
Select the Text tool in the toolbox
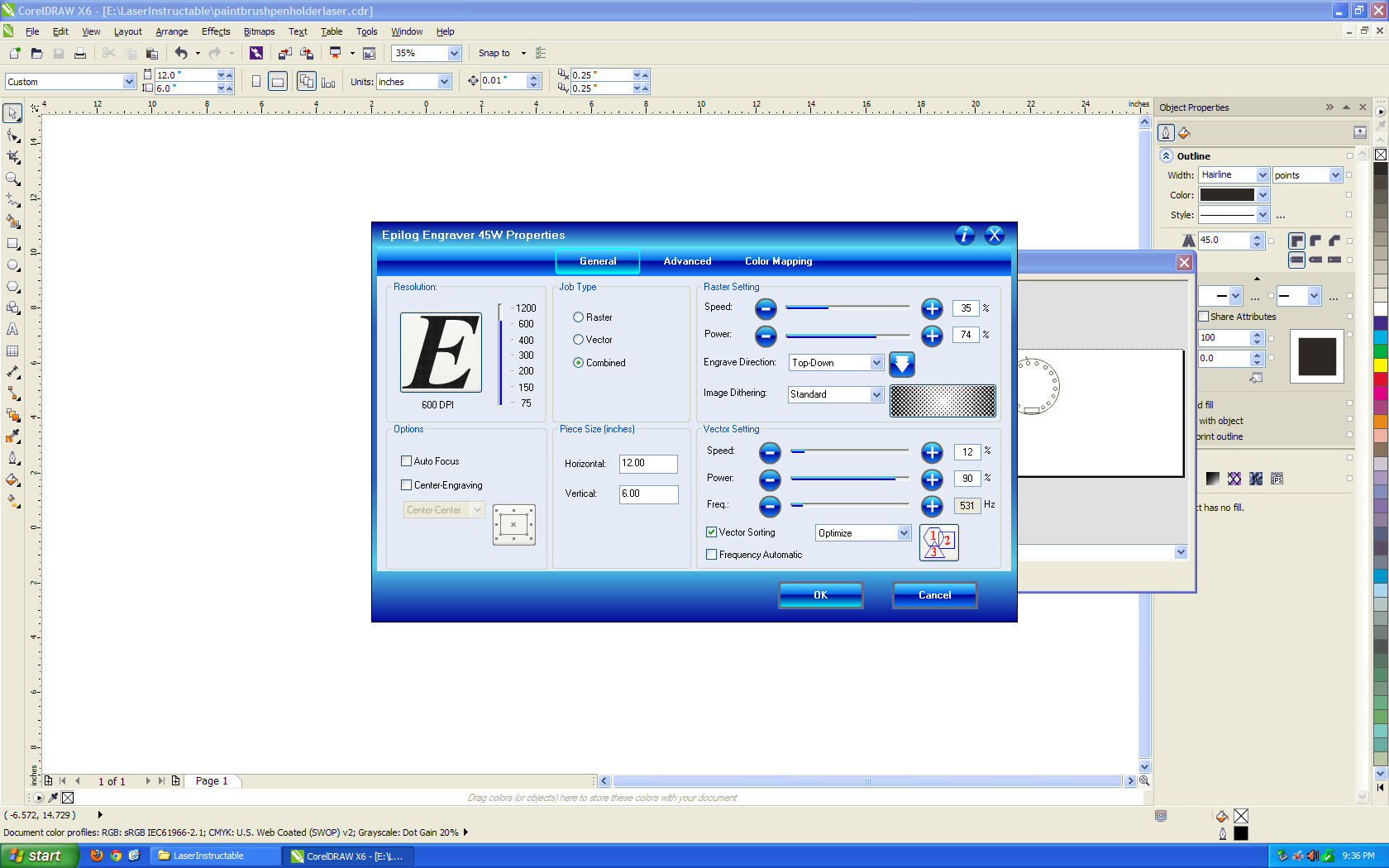click(13, 329)
